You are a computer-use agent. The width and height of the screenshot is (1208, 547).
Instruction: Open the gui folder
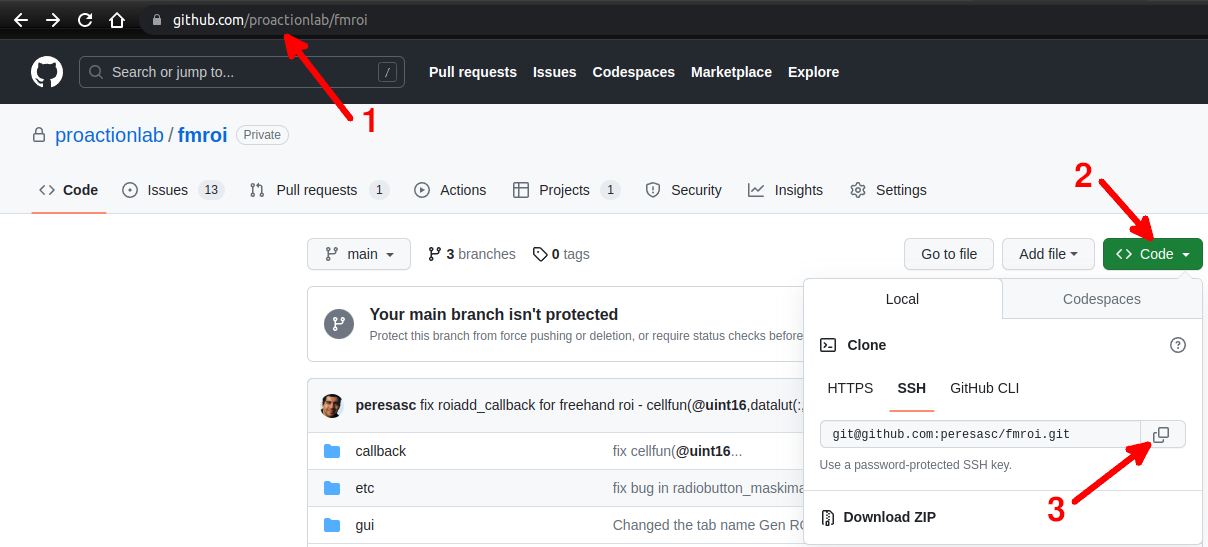[365, 525]
